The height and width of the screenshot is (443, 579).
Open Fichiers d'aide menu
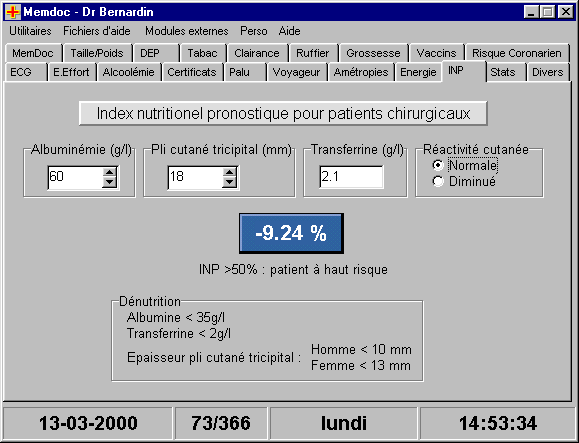[x=97, y=31]
